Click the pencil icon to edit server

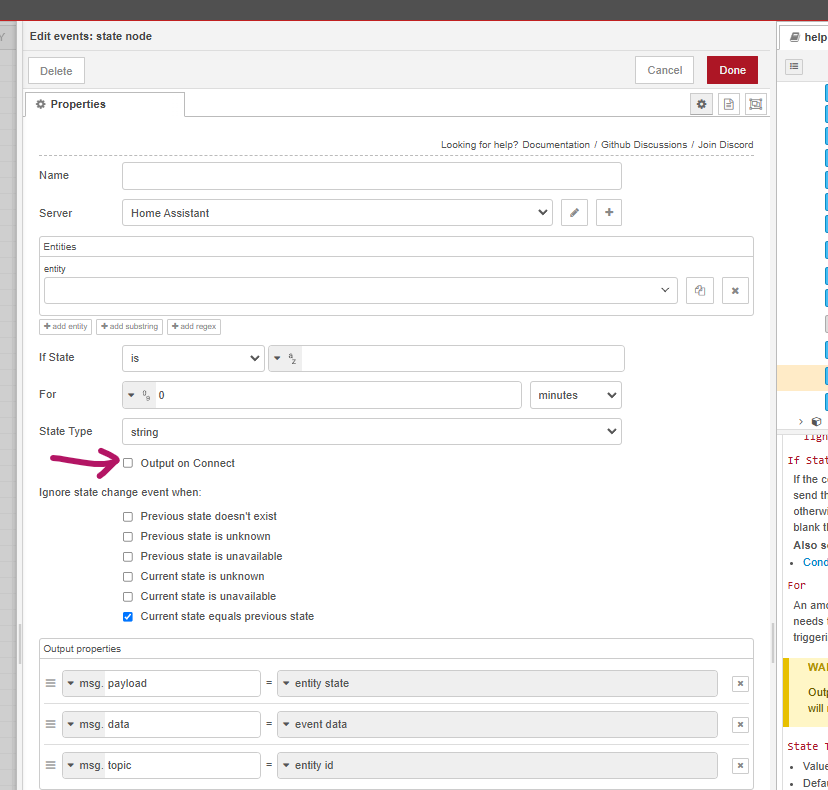click(x=574, y=212)
